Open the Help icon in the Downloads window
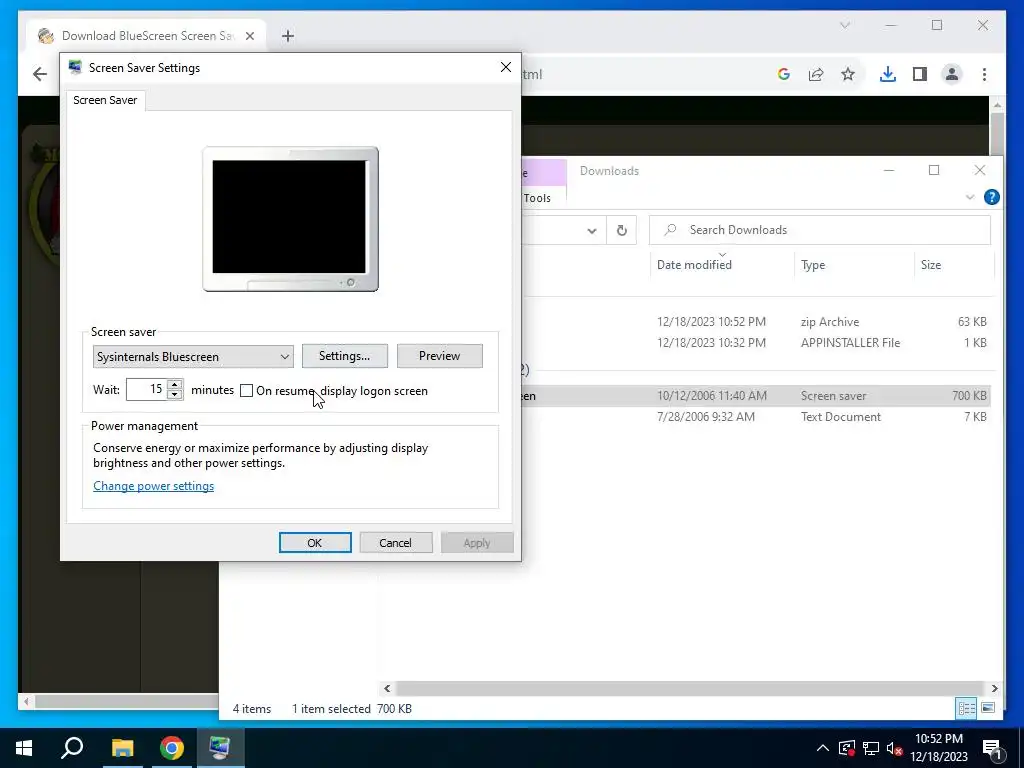 991,197
